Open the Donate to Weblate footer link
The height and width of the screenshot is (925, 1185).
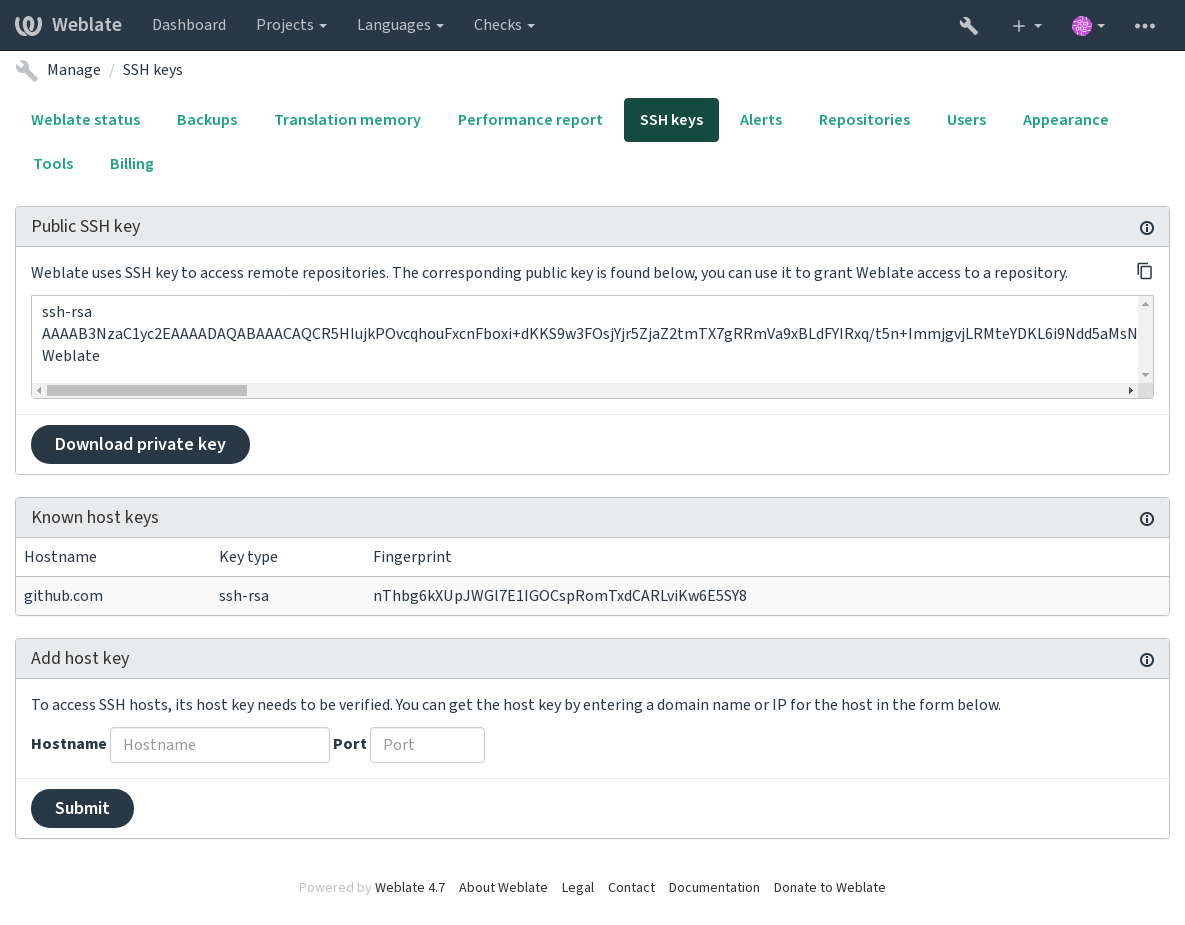[829, 887]
